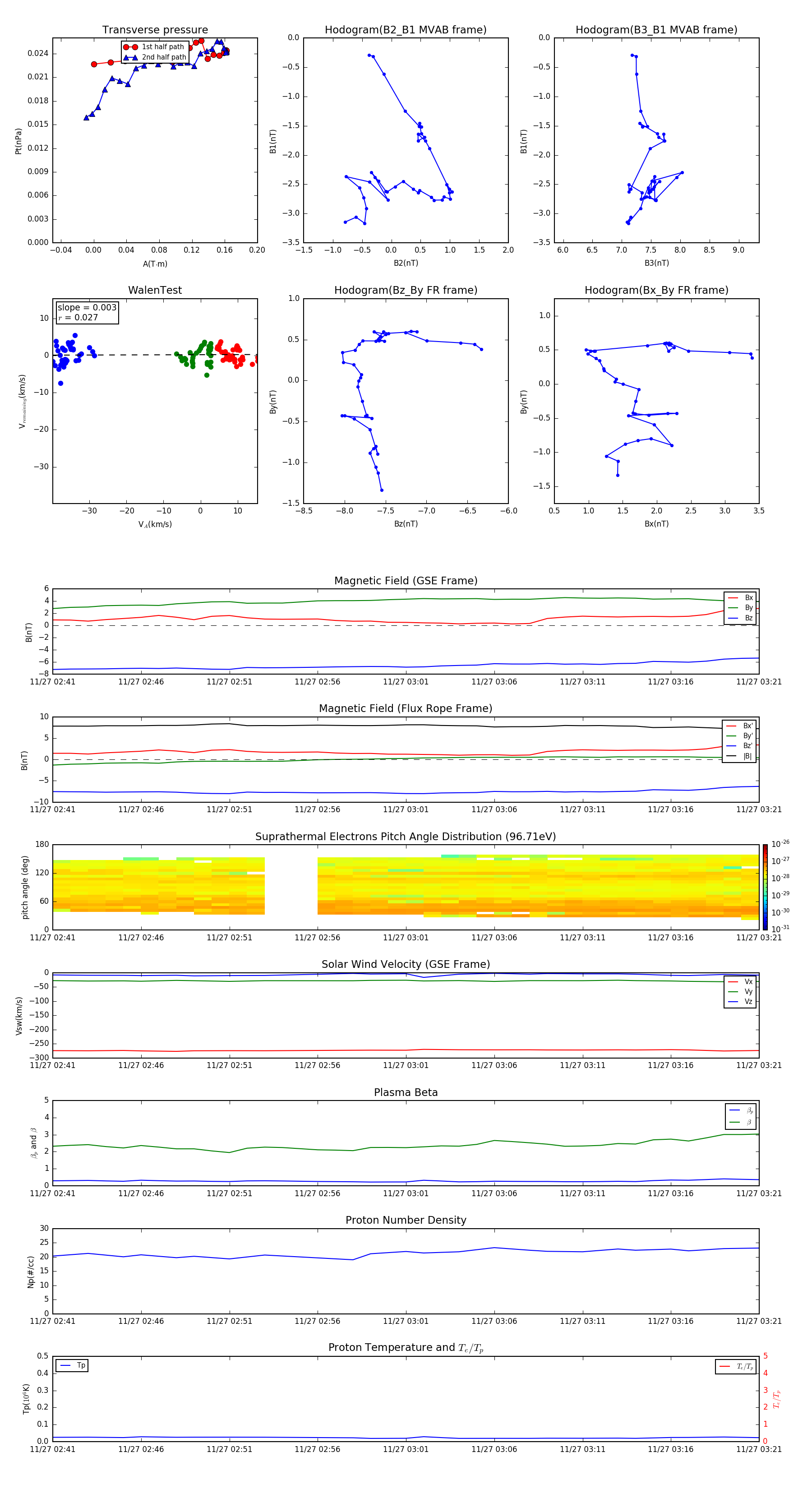Click the 'V_remaining(km/s)' y-axis label
The image size is (812, 1489).
[x=22, y=401]
